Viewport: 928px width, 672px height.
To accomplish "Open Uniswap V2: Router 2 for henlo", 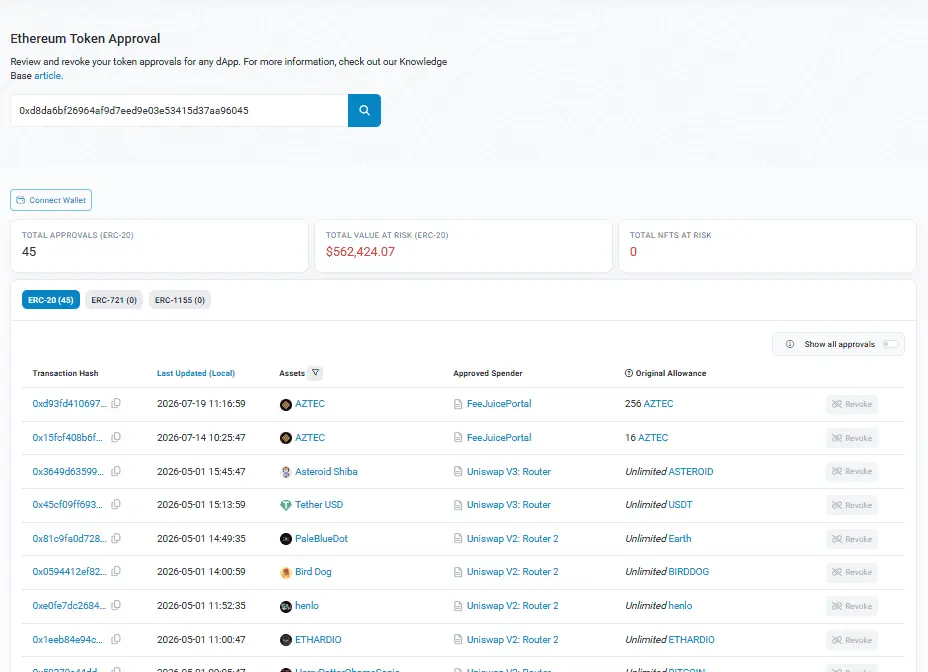I will [x=513, y=605].
